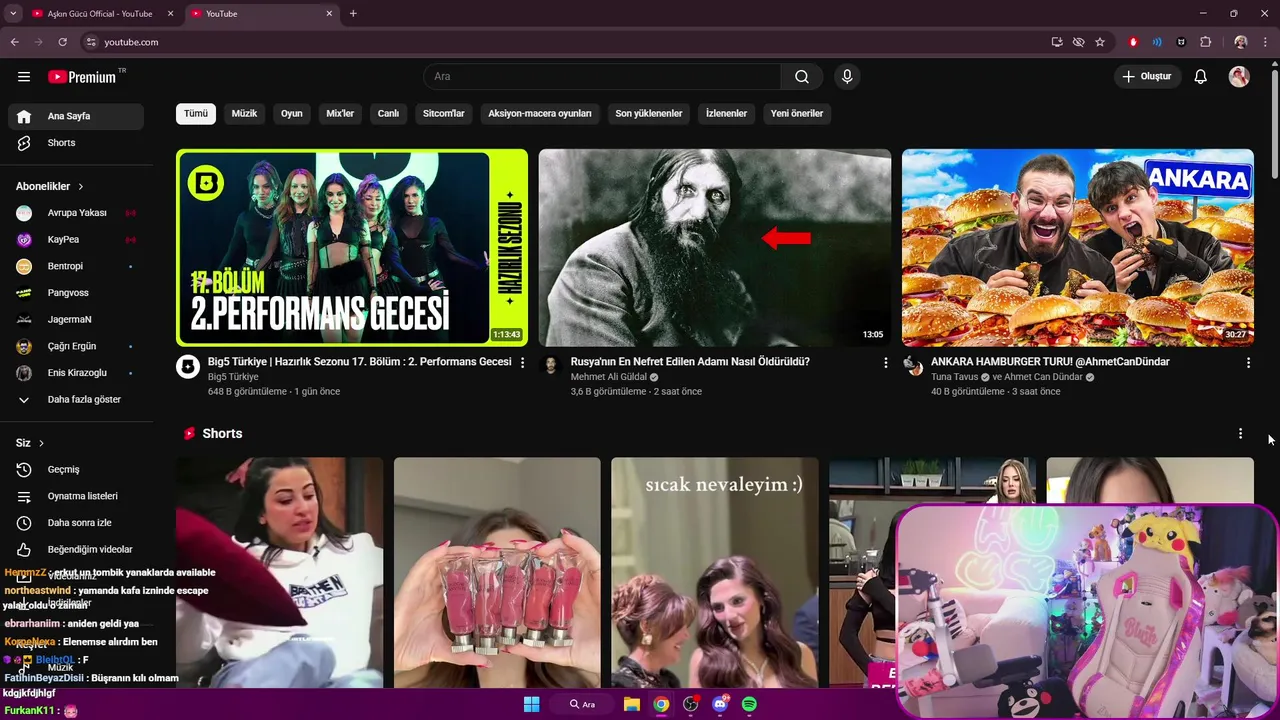Go to Ana Sayfa in the sidebar
This screenshot has height=720, width=1280.
76,116
